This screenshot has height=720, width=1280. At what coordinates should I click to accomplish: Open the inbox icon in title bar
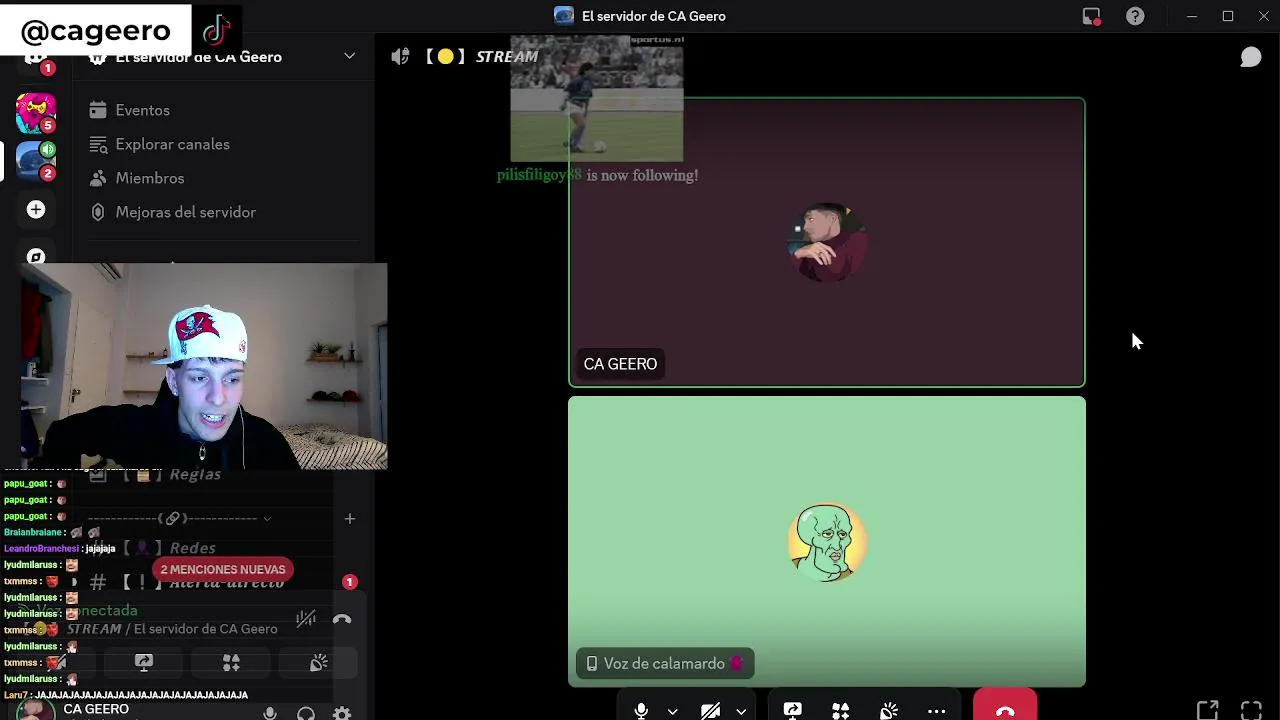1091,16
